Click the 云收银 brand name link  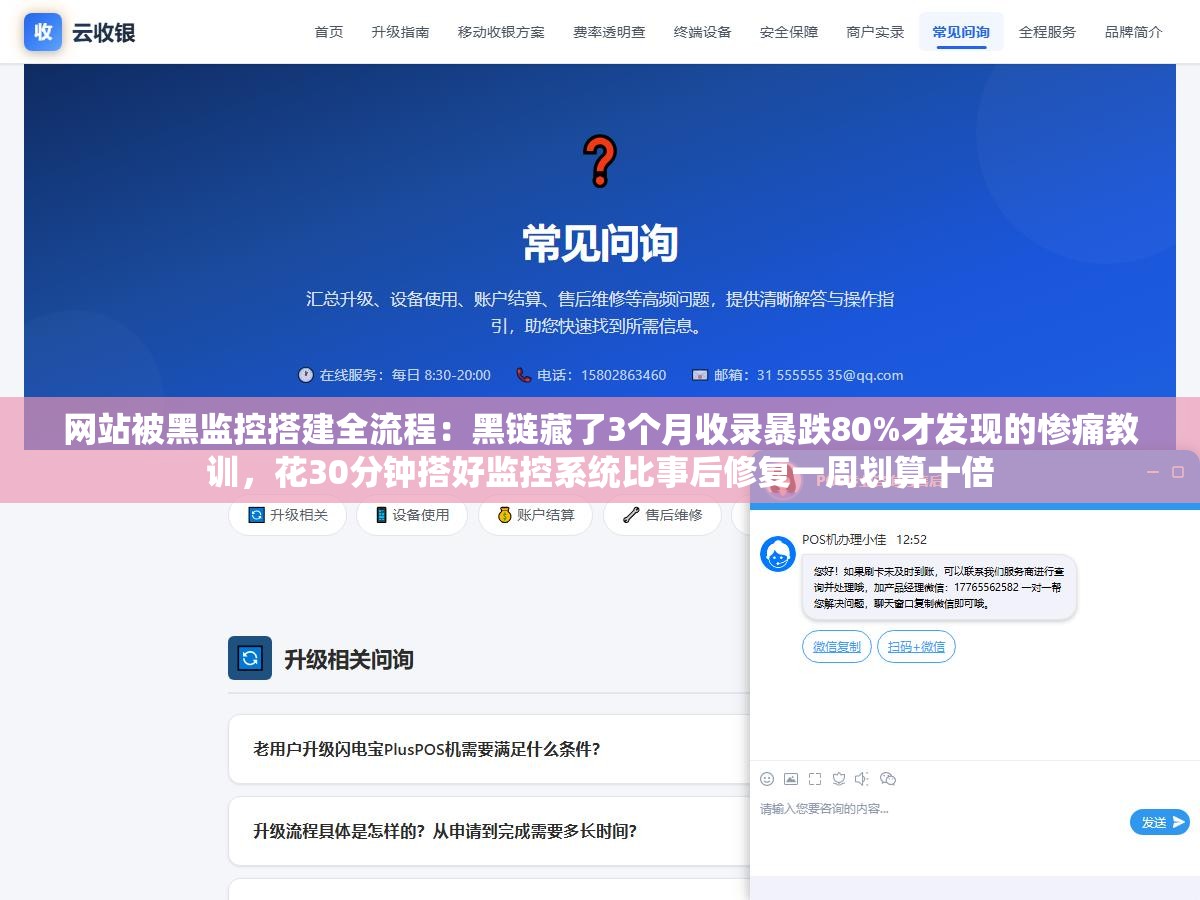[x=103, y=32]
